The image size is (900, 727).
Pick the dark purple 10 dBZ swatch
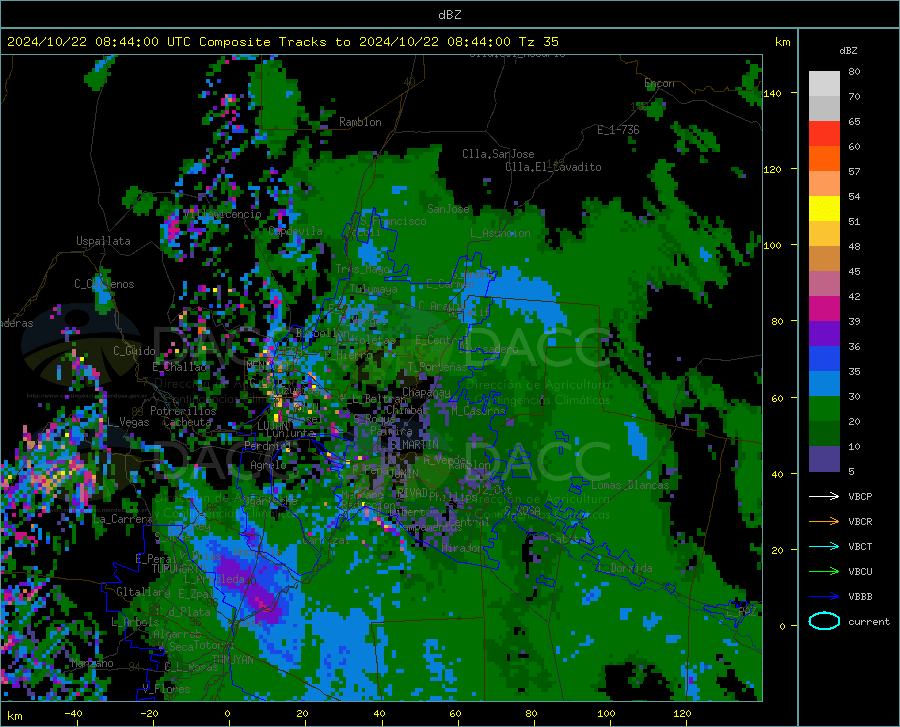point(824,459)
